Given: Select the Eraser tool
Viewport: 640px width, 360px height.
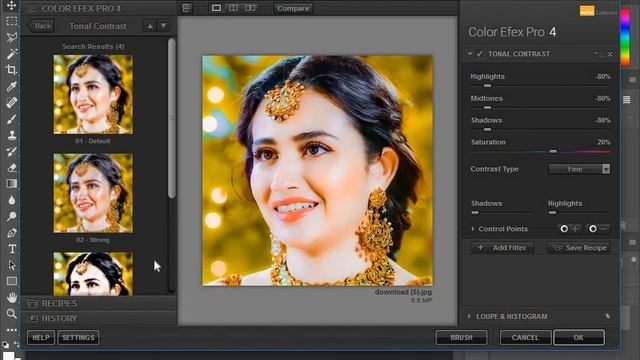Looking at the screenshot, I should pos(11,168).
